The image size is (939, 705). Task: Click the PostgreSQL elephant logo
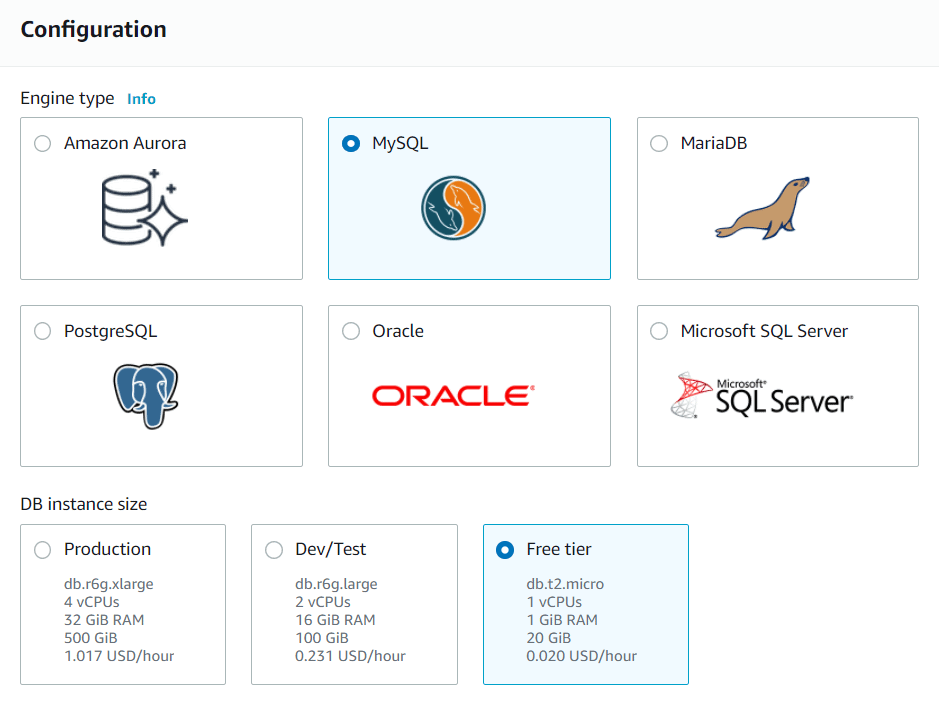point(145,396)
